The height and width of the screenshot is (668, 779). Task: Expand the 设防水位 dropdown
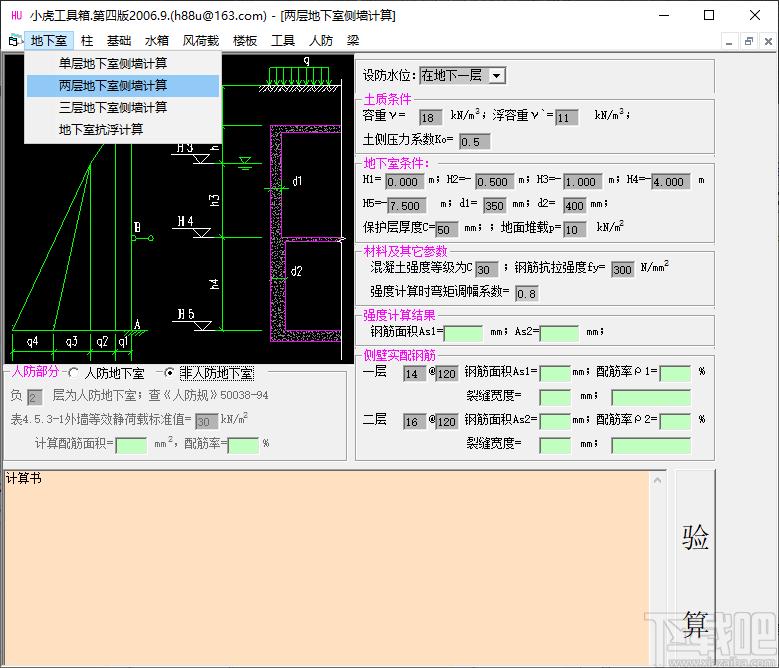click(496, 75)
